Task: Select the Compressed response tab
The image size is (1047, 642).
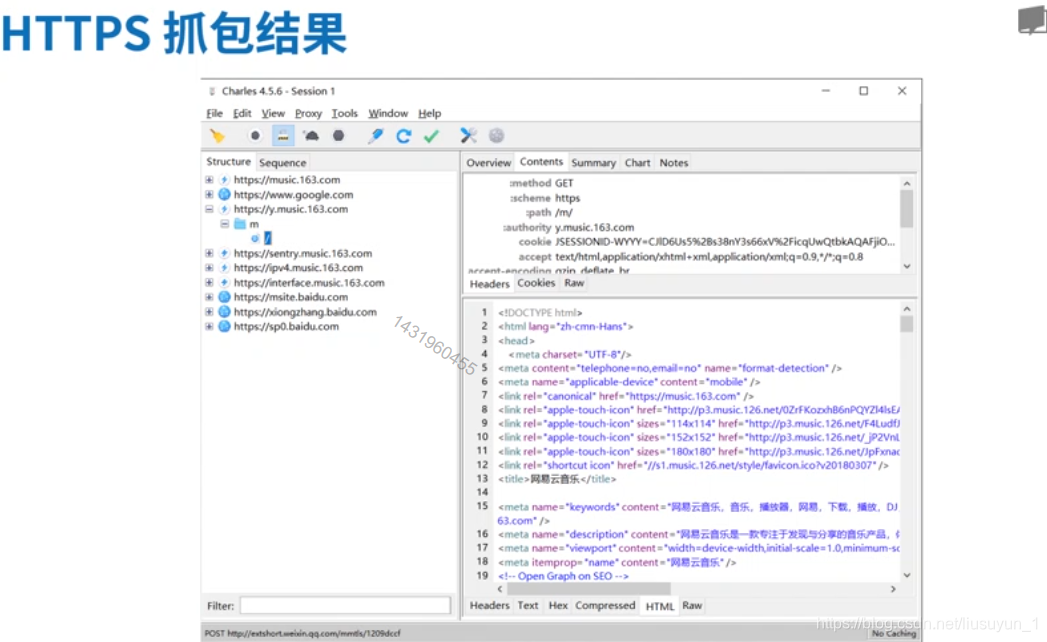Action: 605,605
